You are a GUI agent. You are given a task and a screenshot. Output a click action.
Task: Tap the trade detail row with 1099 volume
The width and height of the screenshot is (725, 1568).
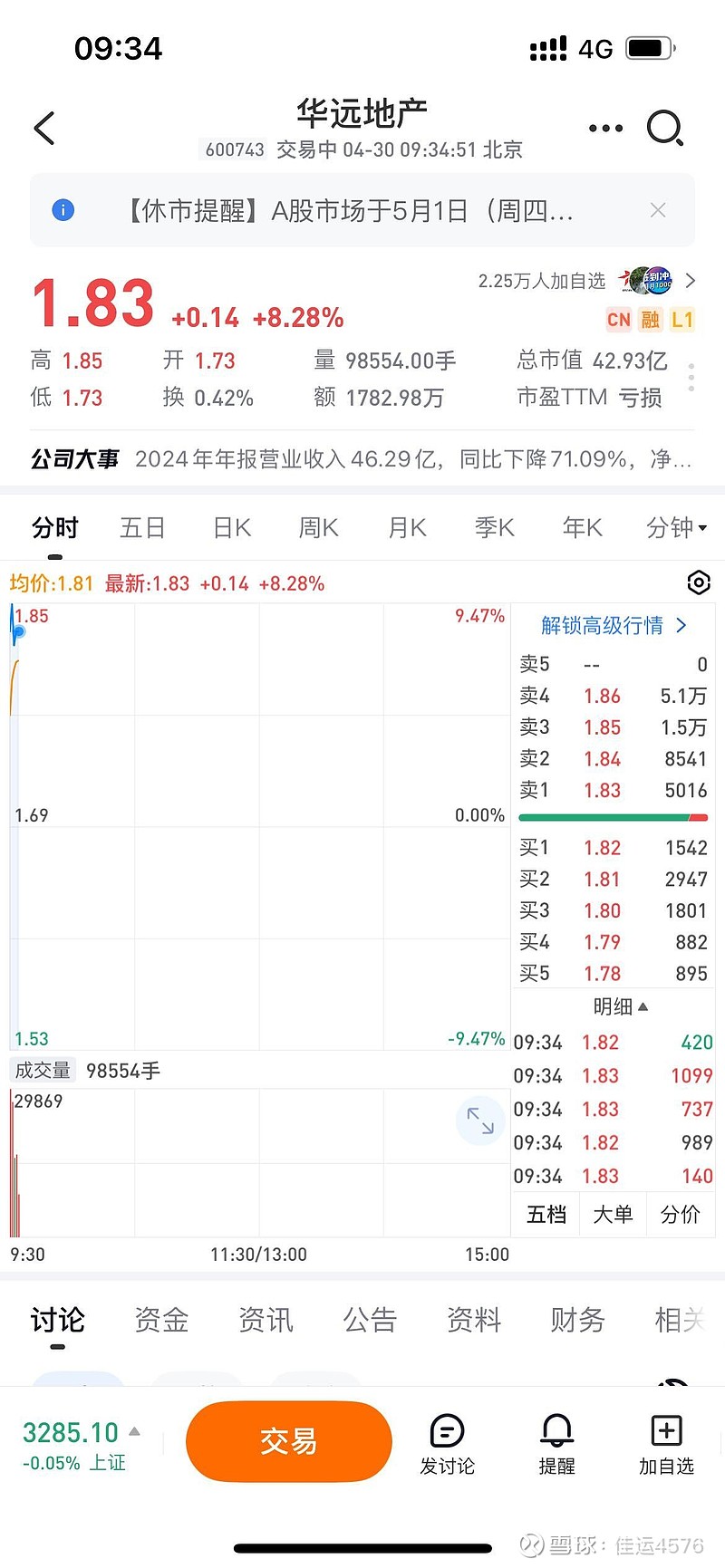click(x=613, y=1076)
